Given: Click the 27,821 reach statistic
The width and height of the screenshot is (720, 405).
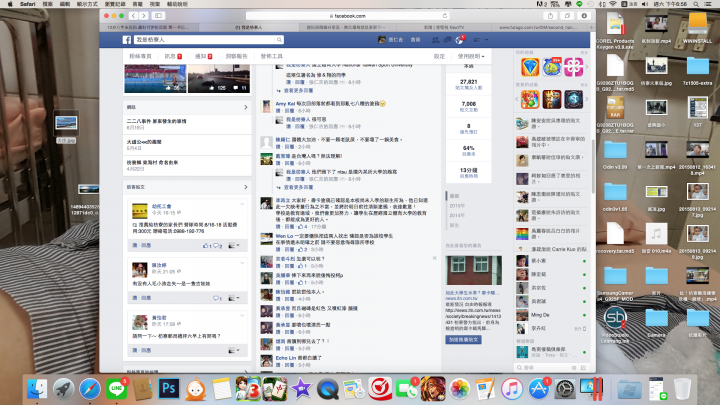Looking at the screenshot, I should (468, 81).
